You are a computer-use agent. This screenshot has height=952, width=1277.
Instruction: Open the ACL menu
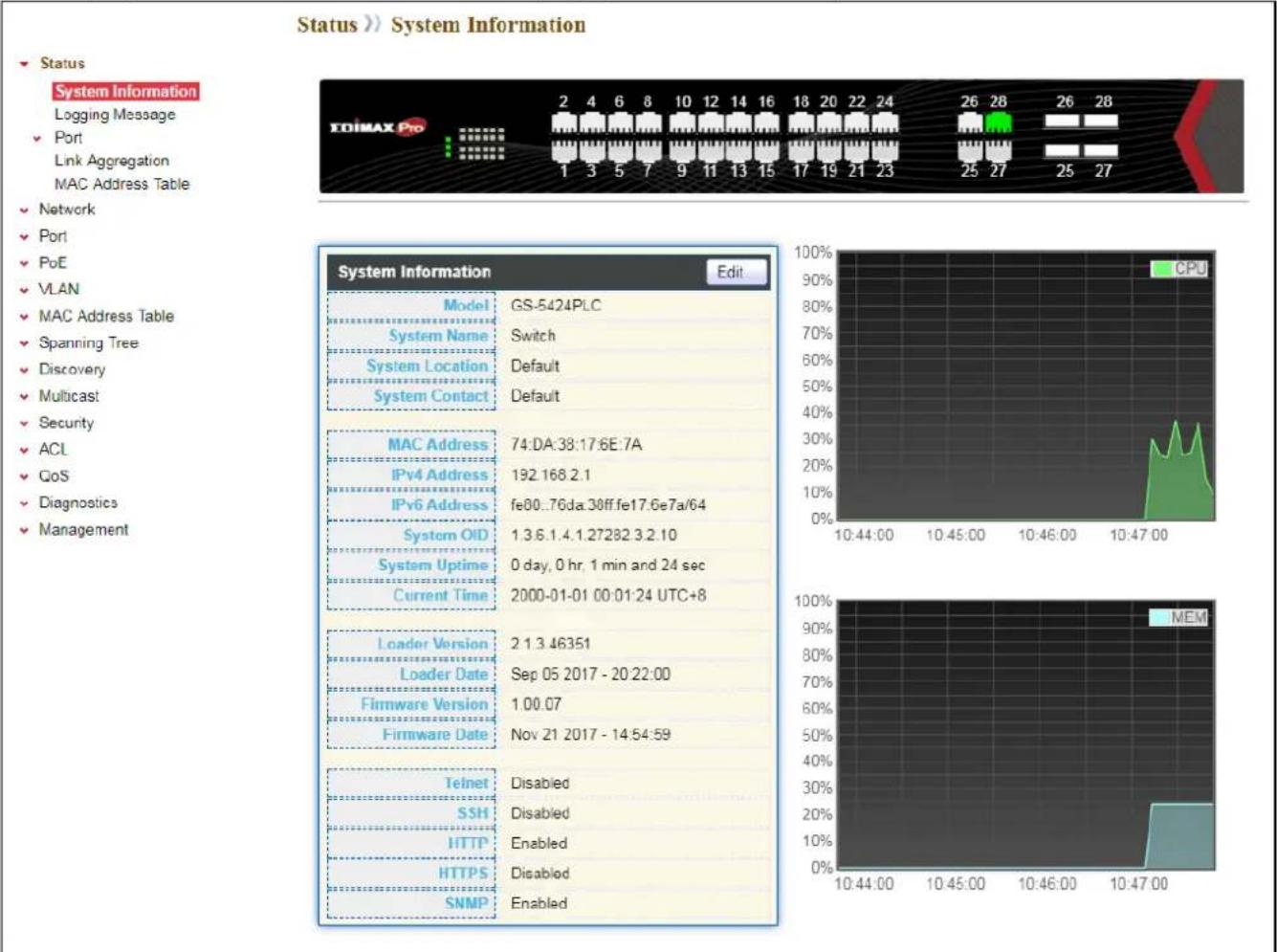pyautogui.click(x=53, y=450)
